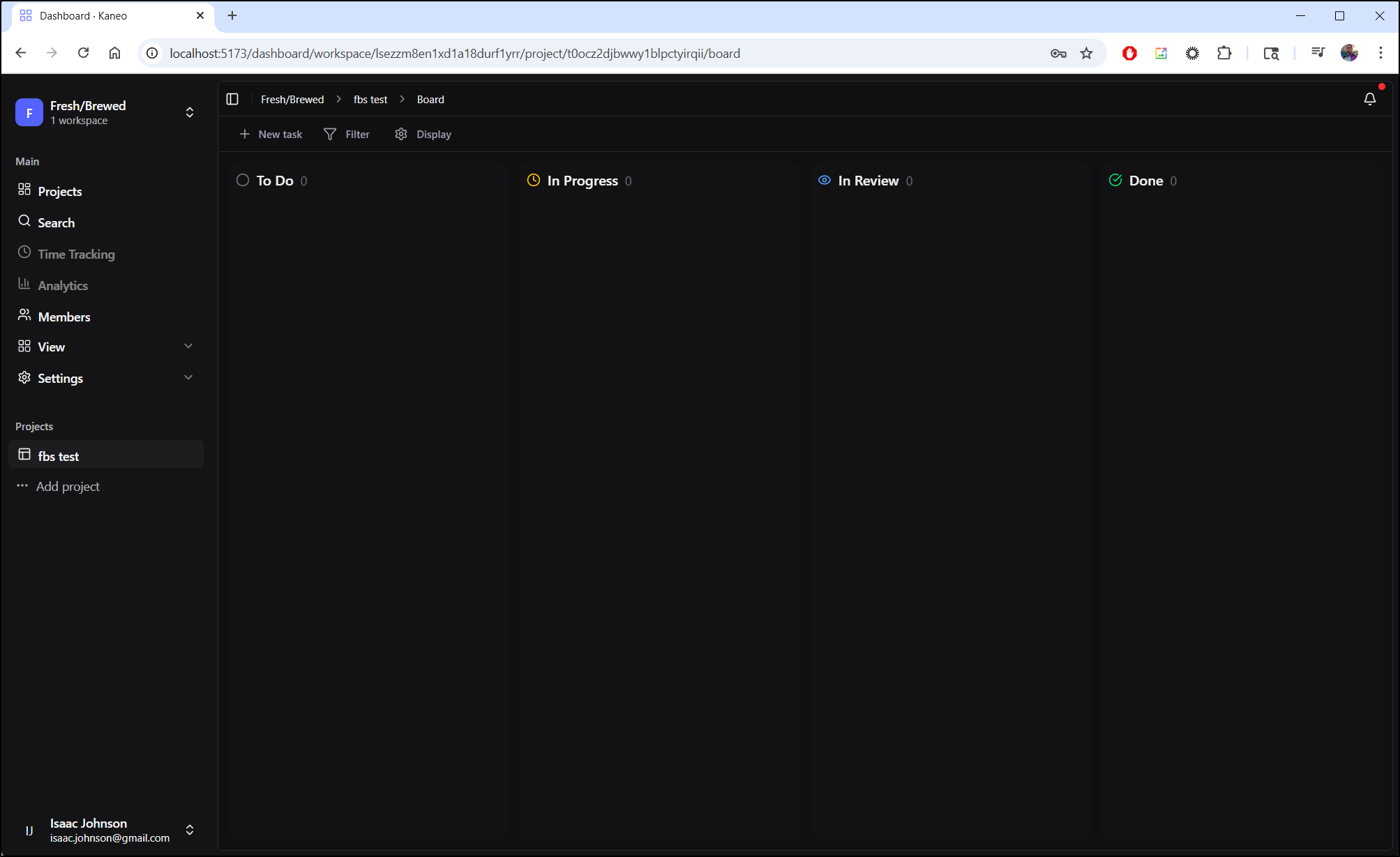Screen dimensions: 1400x857
Task: Open the Projects page from sidebar
Action: tap(106, 190)
